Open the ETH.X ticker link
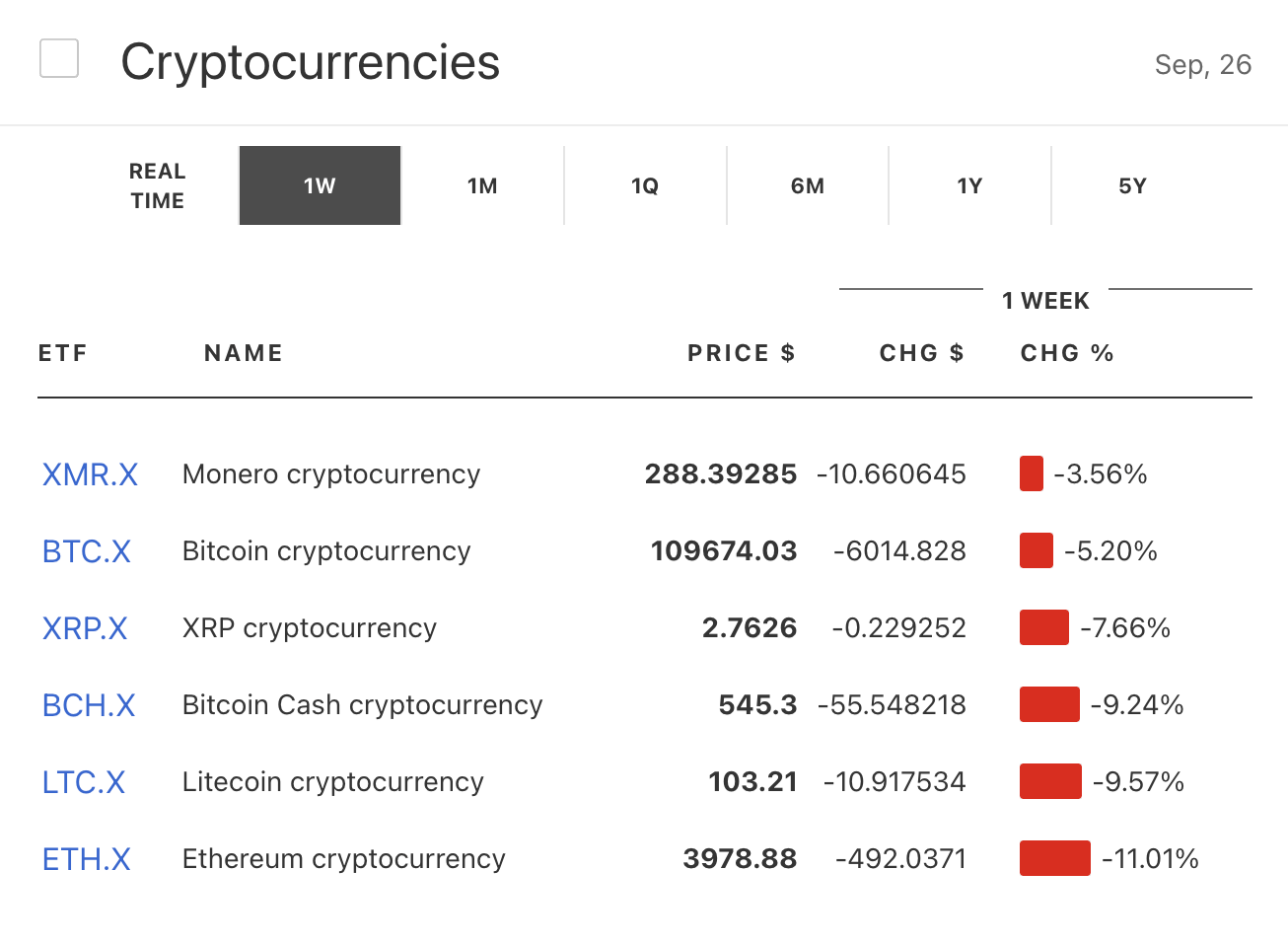The width and height of the screenshot is (1288, 943). coord(87,859)
